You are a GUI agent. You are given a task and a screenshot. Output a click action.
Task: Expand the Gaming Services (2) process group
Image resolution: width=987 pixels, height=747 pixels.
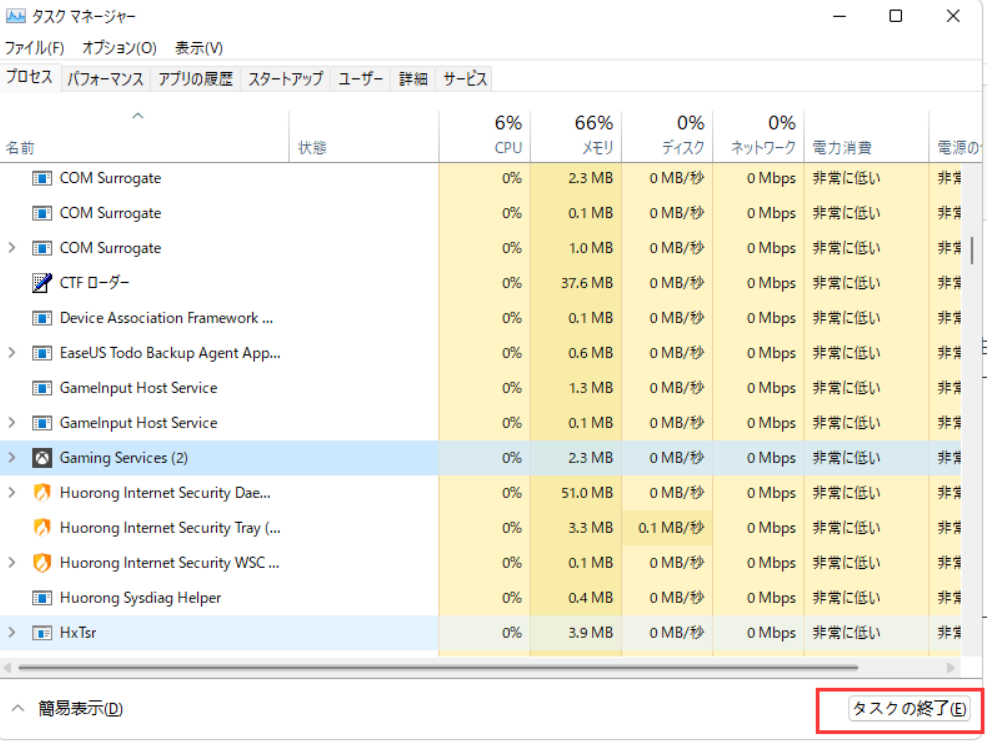click(x=12, y=458)
